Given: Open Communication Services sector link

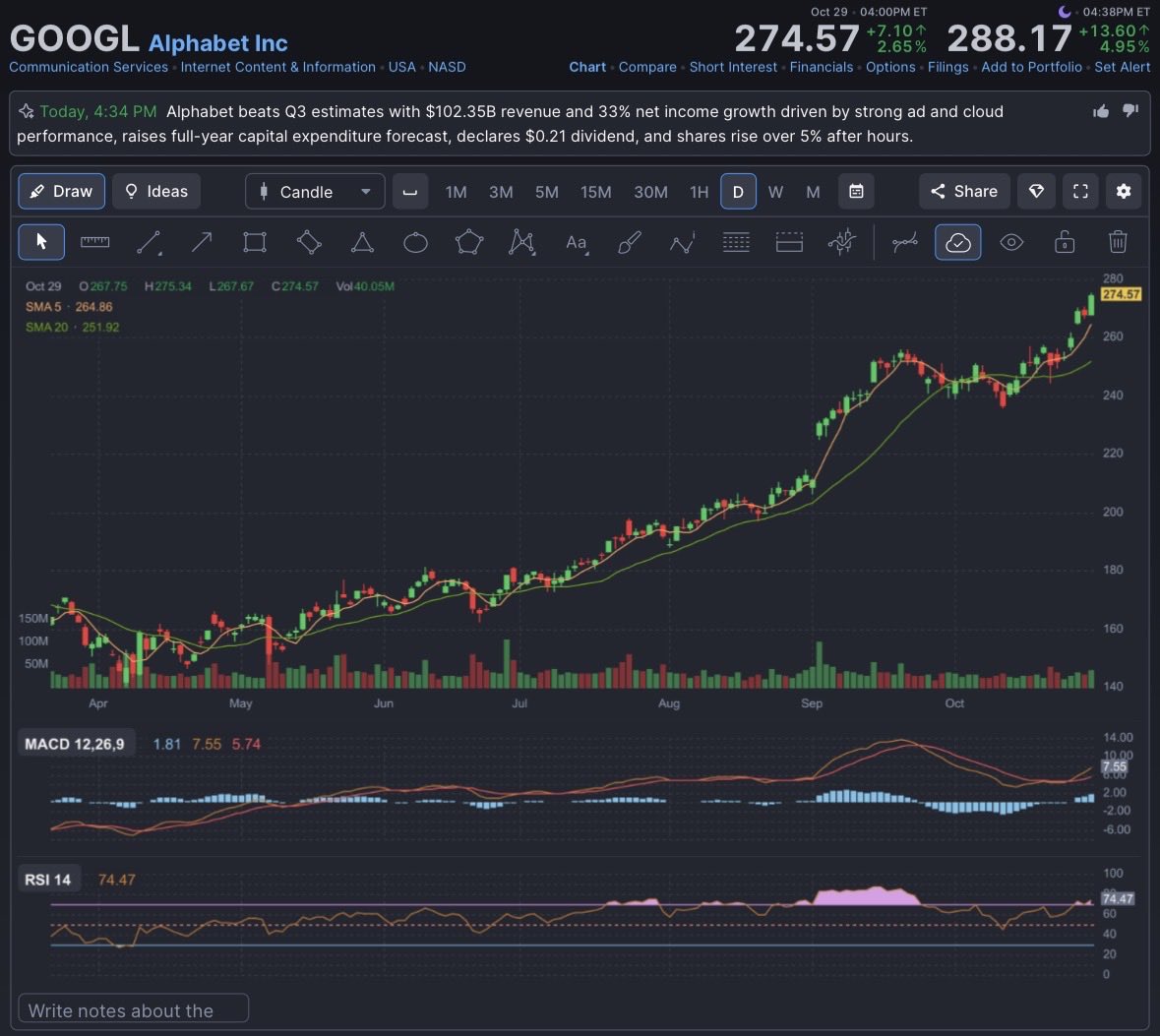Looking at the screenshot, I should [x=88, y=67].
